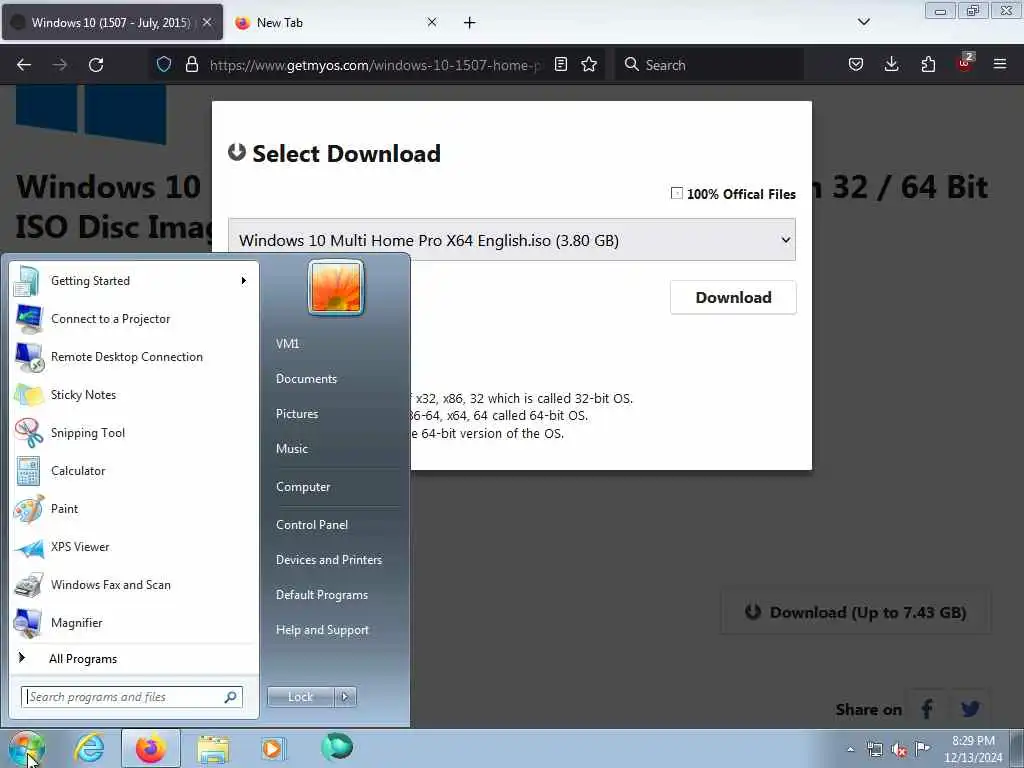Image resolution: width=1024 pixels, height=768 pixels.
Task: Close the New Tab tab
Action: tap(432, 22)
